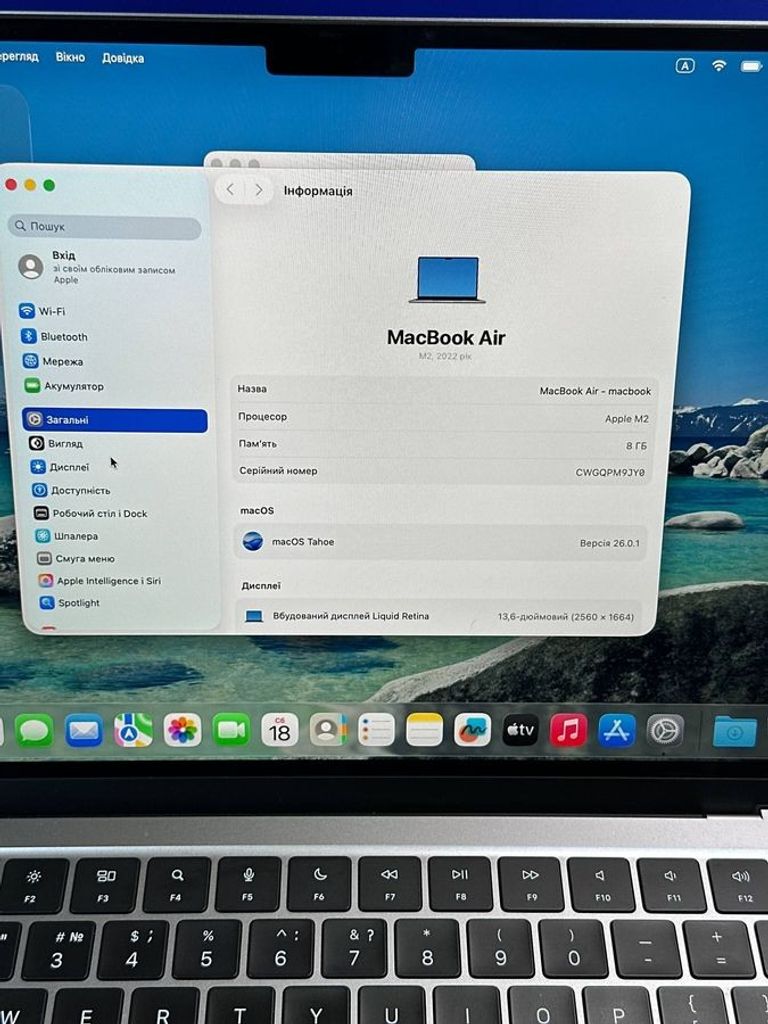This screenshot has width=768, height=1024.
Task: Open Apple TV from the Dock
Action: (520, 730)
